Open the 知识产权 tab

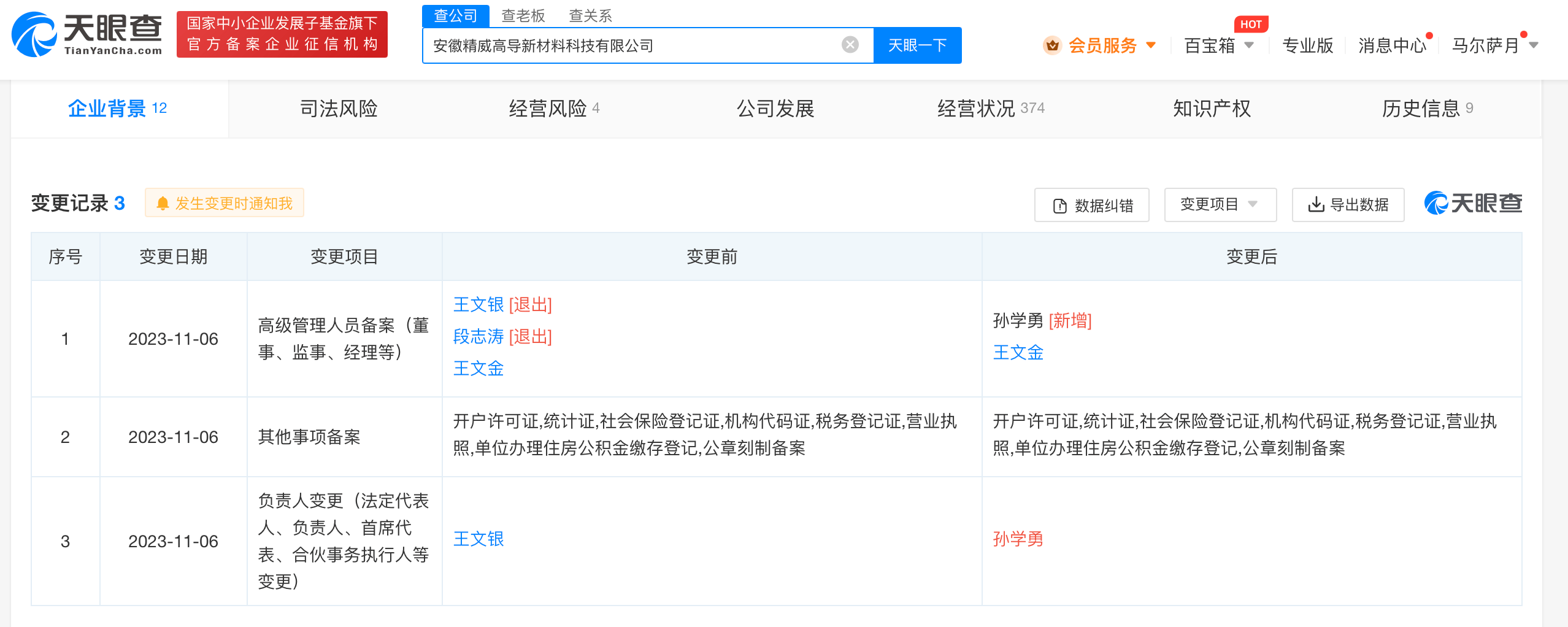[x=1212, y=109]
